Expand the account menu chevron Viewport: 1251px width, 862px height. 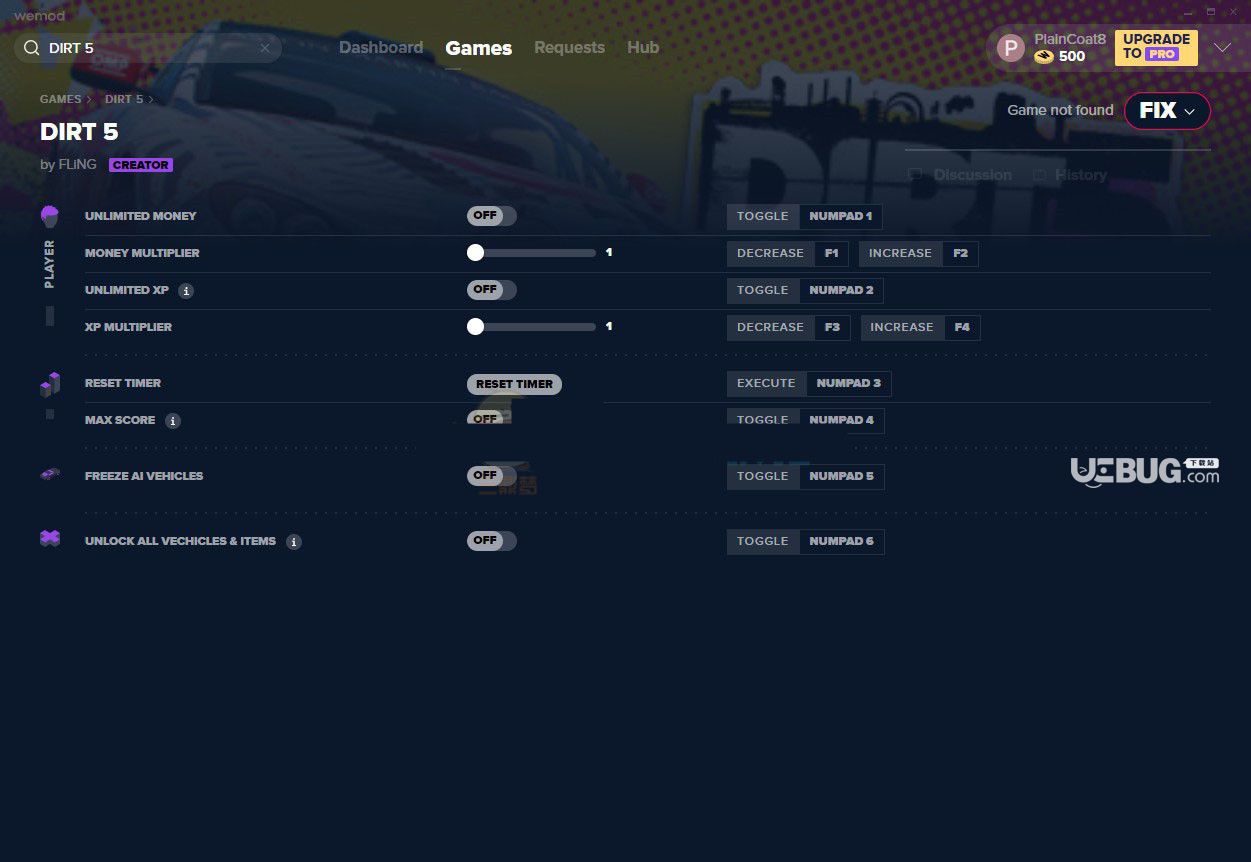click(x=1222, y=48)
